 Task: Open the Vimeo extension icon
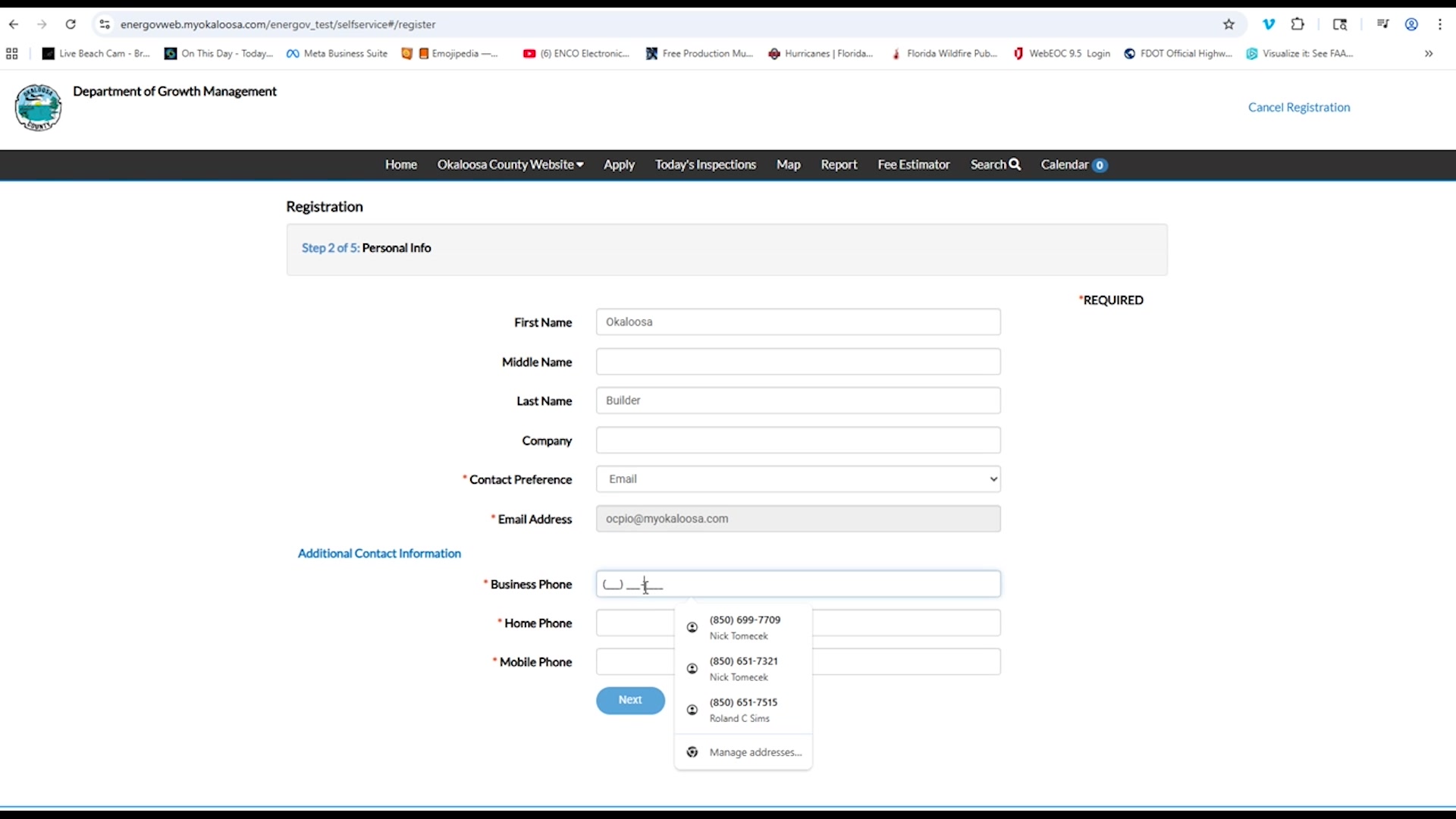point(1269,24)
